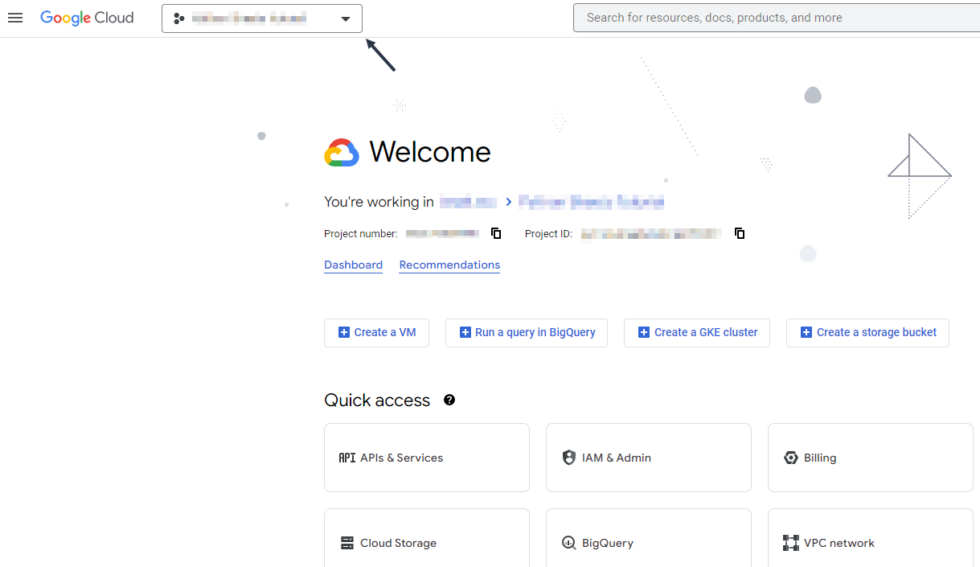The height and width of the screenshot is (567, 980).
Task: Open the Cloud Storage card
Action: tap(426, 542)
